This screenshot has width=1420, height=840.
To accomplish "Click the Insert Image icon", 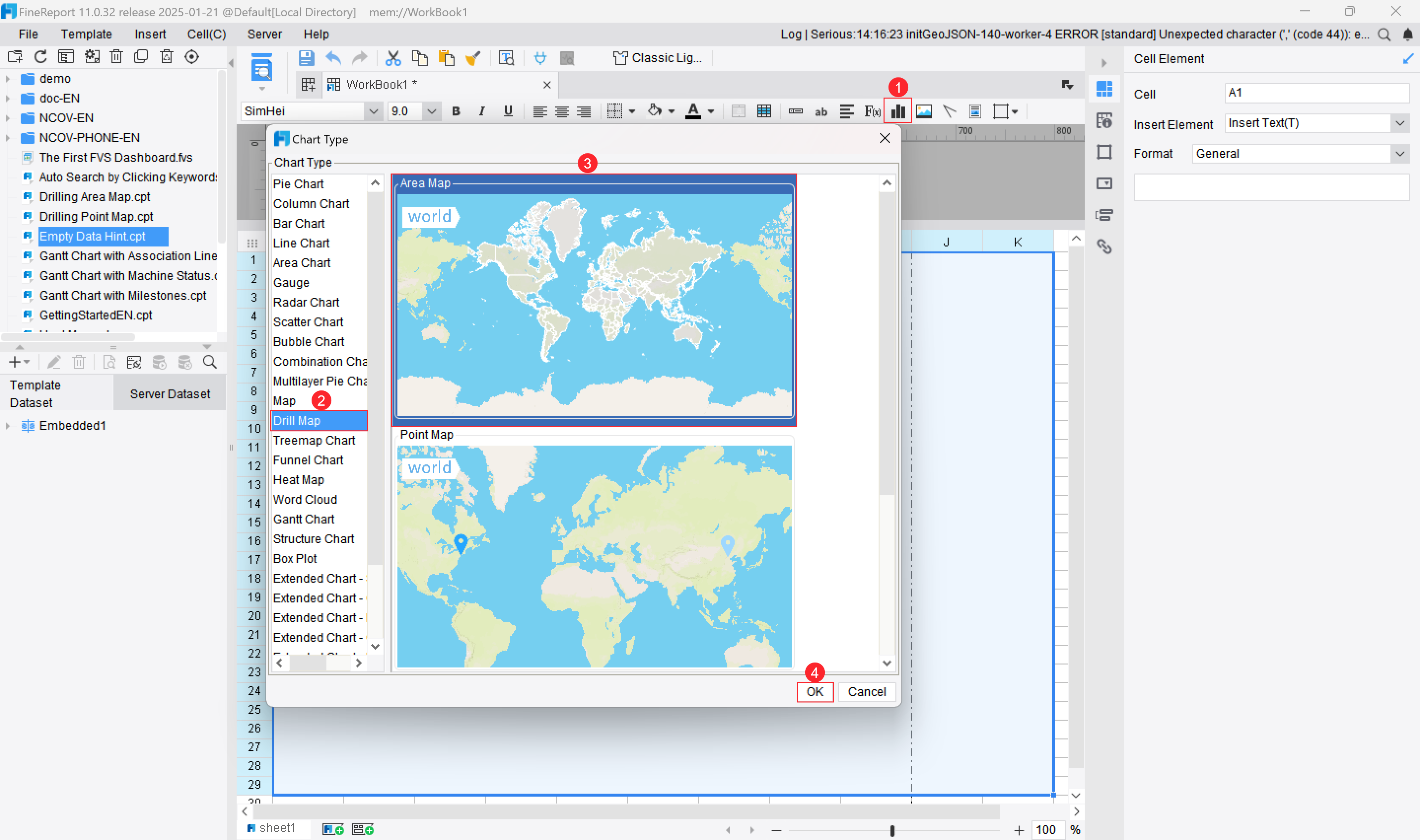I will tap(923, 111).
